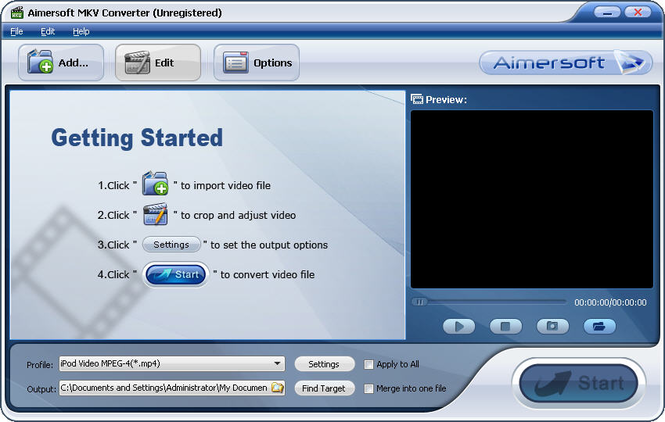Click the Output path text field

pos(165,388)
